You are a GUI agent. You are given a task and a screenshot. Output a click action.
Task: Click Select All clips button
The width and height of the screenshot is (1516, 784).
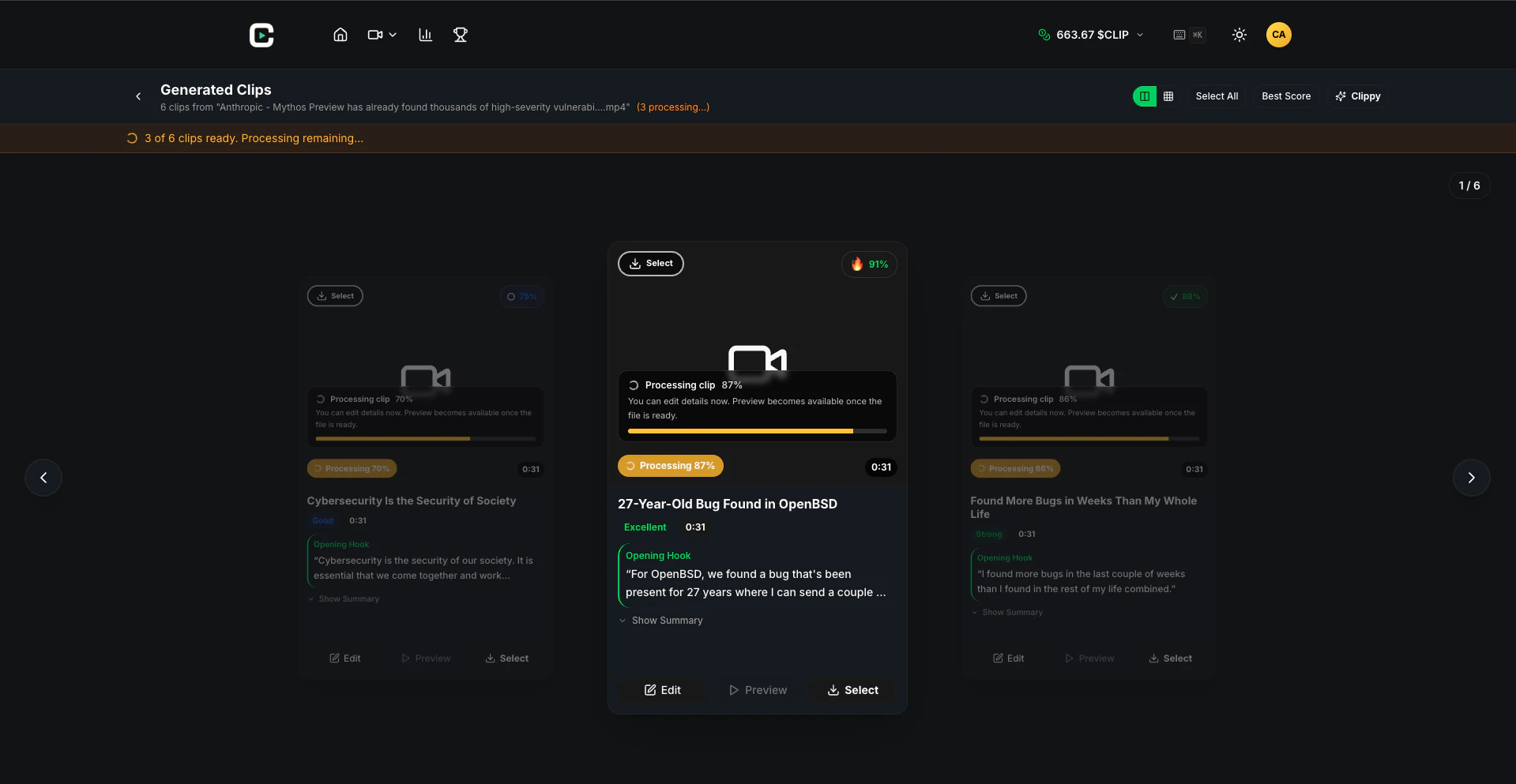[1217, 96]
